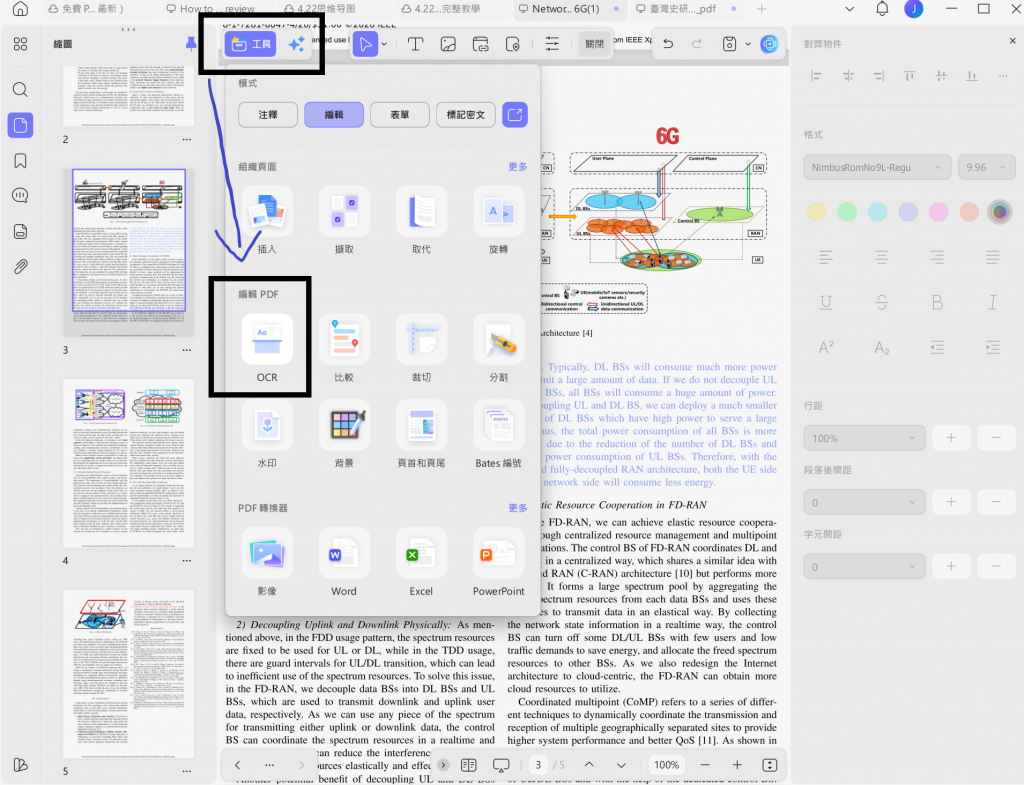
Task: Open the Bookmarks icon in the left sidebar
Action: click(20, 161)
